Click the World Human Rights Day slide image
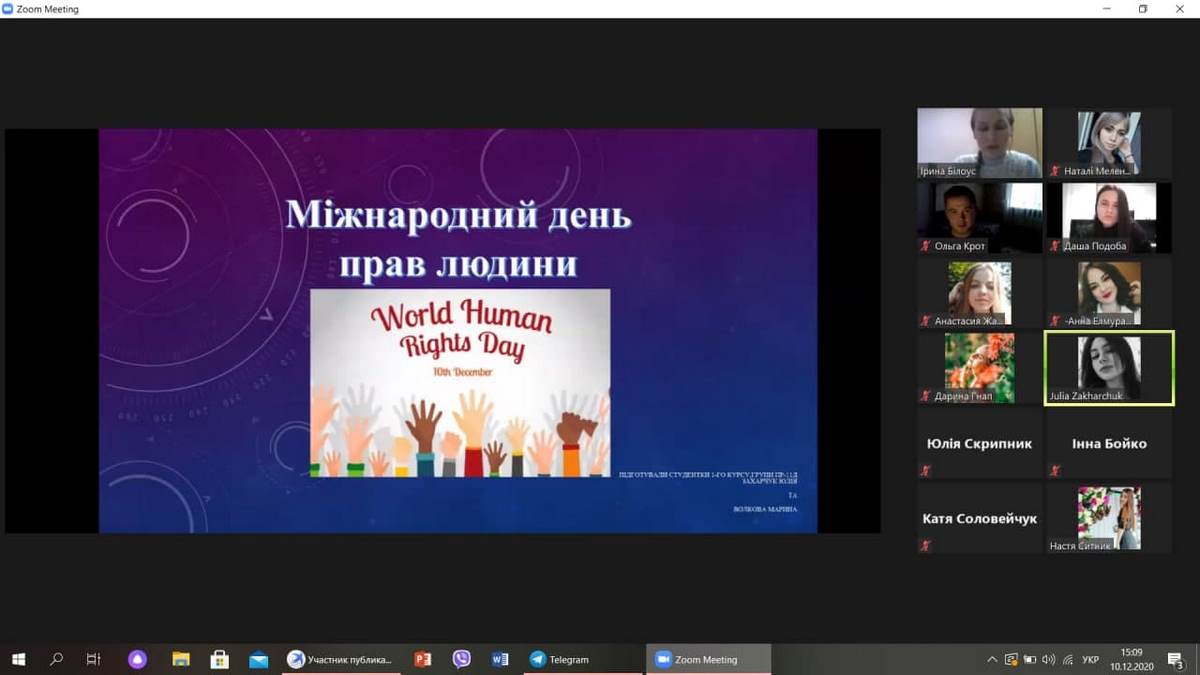 pyautogui.click(x=460, y=382)
